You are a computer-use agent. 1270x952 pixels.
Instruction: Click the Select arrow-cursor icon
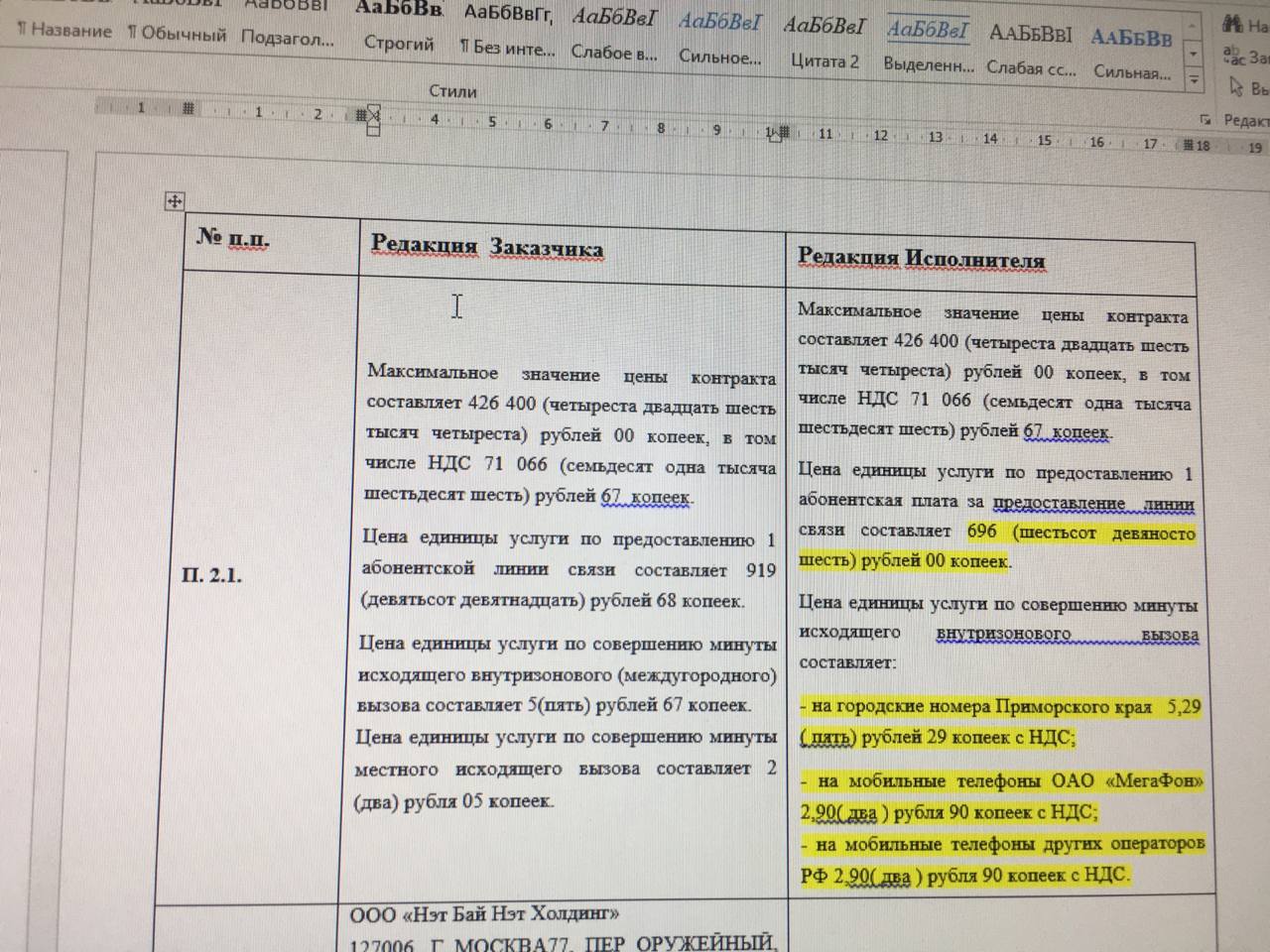click(x=1235, y=87)
